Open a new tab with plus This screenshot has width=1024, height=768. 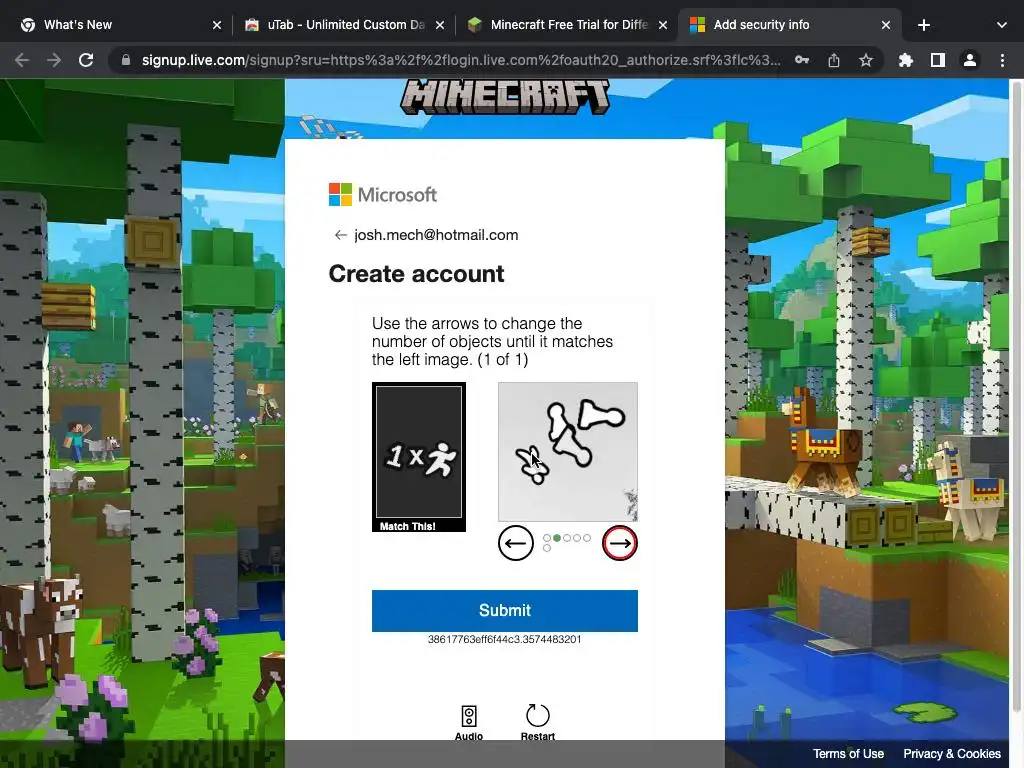(923, 25)
